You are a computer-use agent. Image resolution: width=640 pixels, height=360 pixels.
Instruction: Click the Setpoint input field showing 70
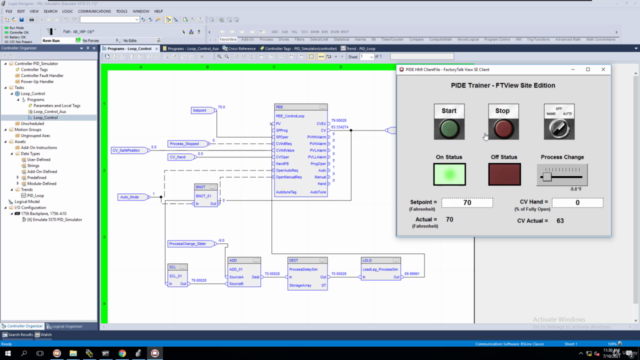467,202
